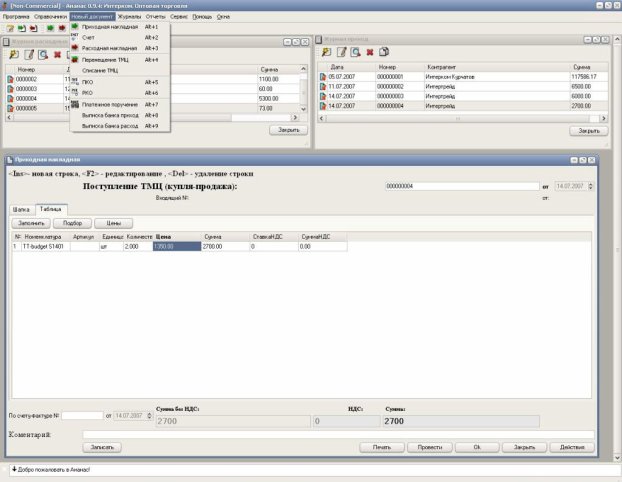Viewport: 622px width, 482px height.
Task: Switch to the Шапка tab
Action: click(x=21, y=209)
